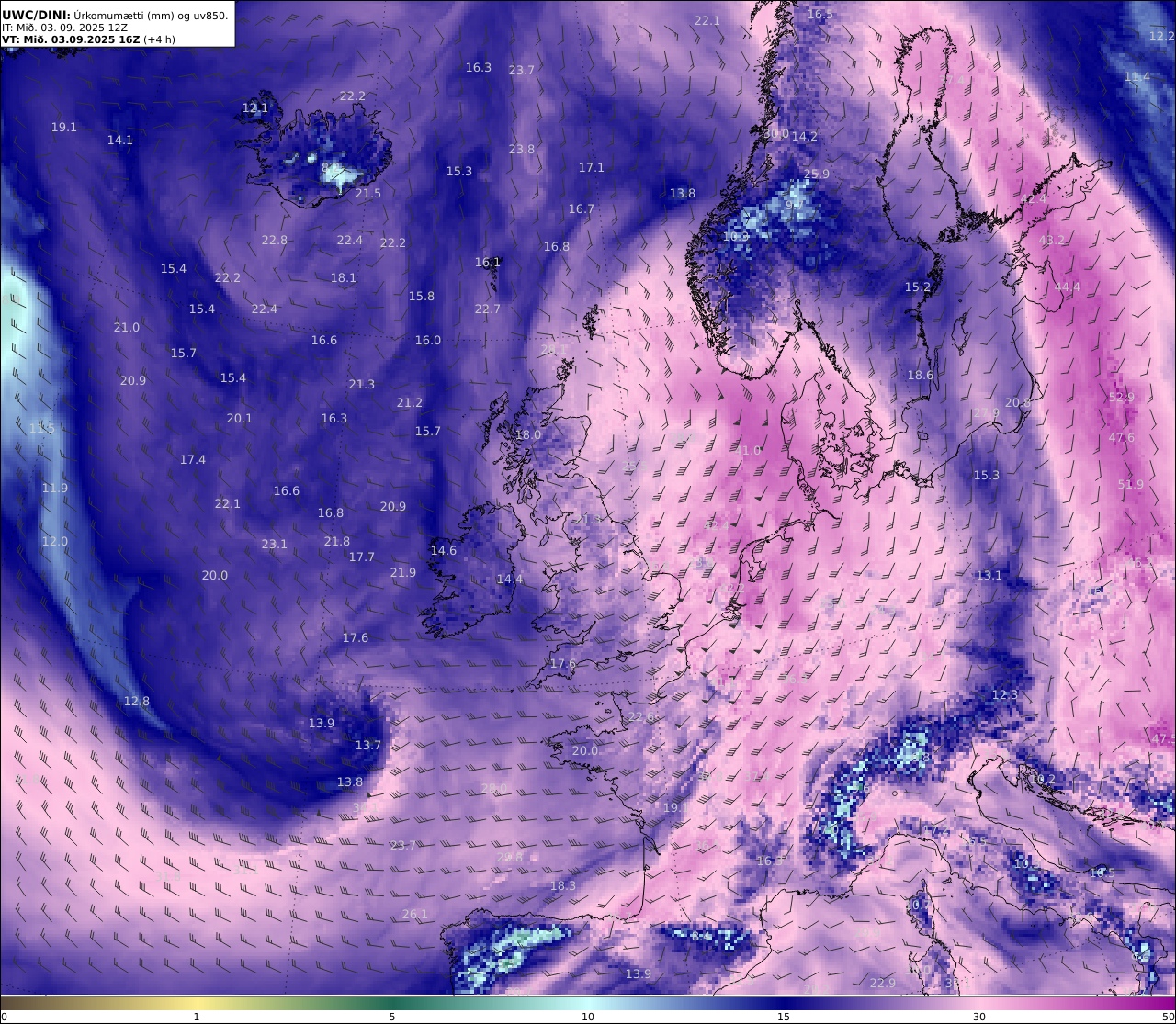1176x1024 pixels.
Task: Click the 16.7 value label
Action: (x=582, y=209)
